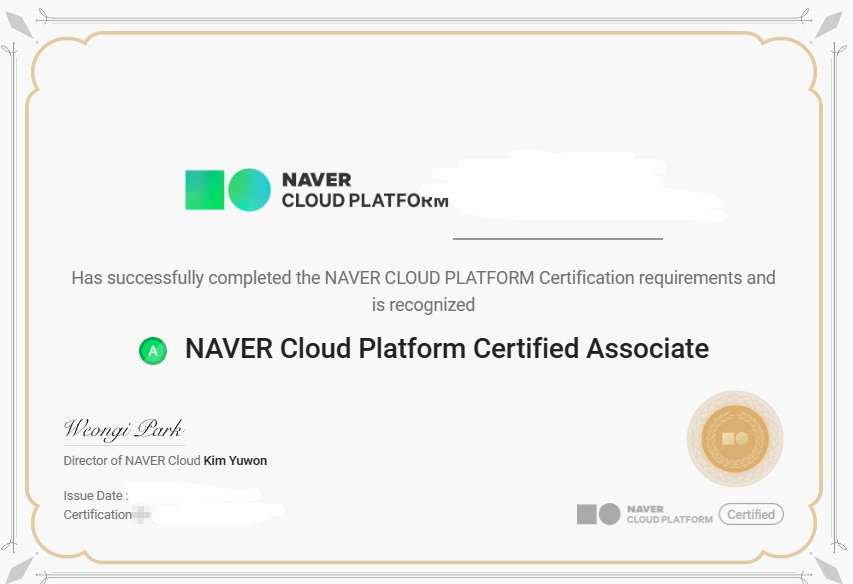Viewport: 853px width, 584px height.
Task: Select the name 'Kim Yuwon'
Action: (235, 461)
